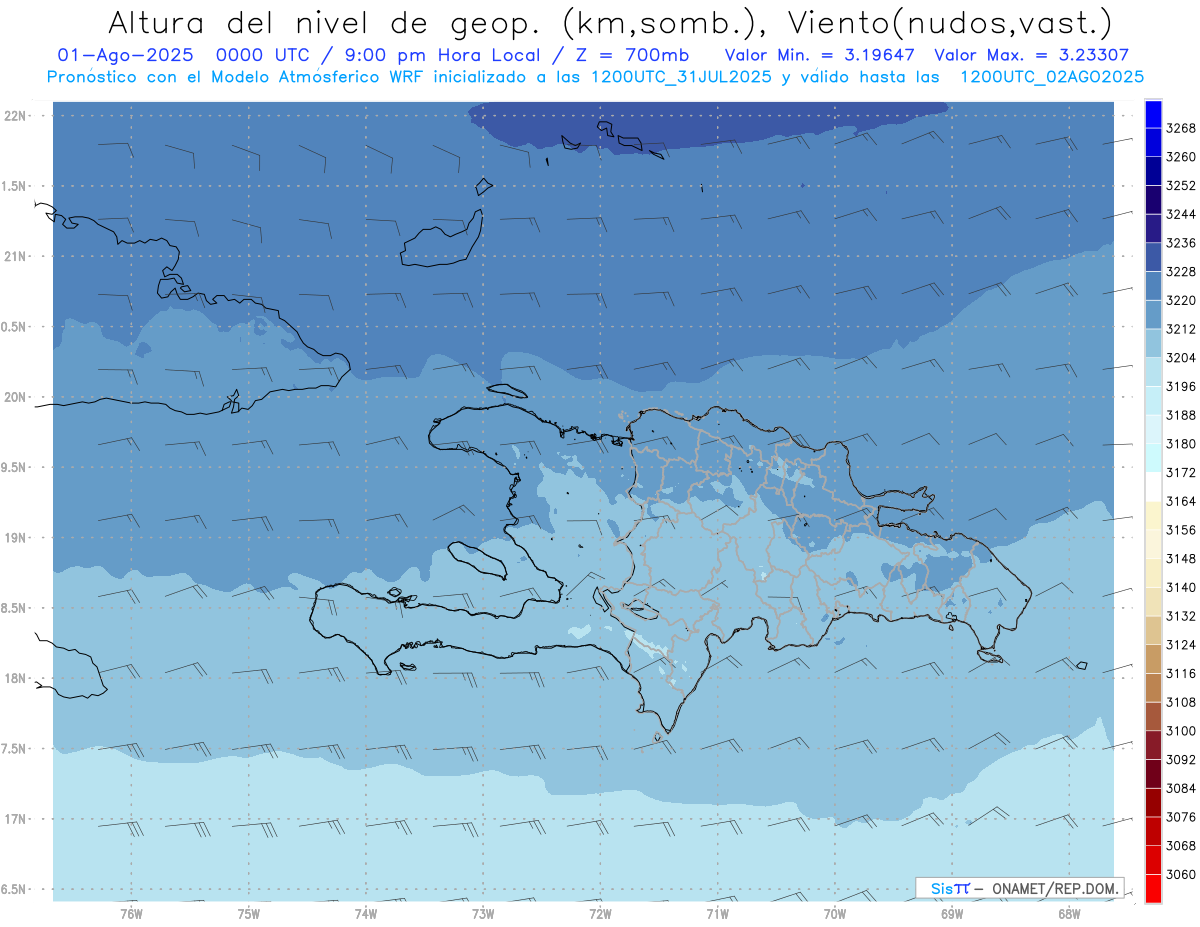The width and height of the screenshot is (1200, 927).
Task: Click the white swatch between 3172 and 3164
Action: (x=1153, y=487)
